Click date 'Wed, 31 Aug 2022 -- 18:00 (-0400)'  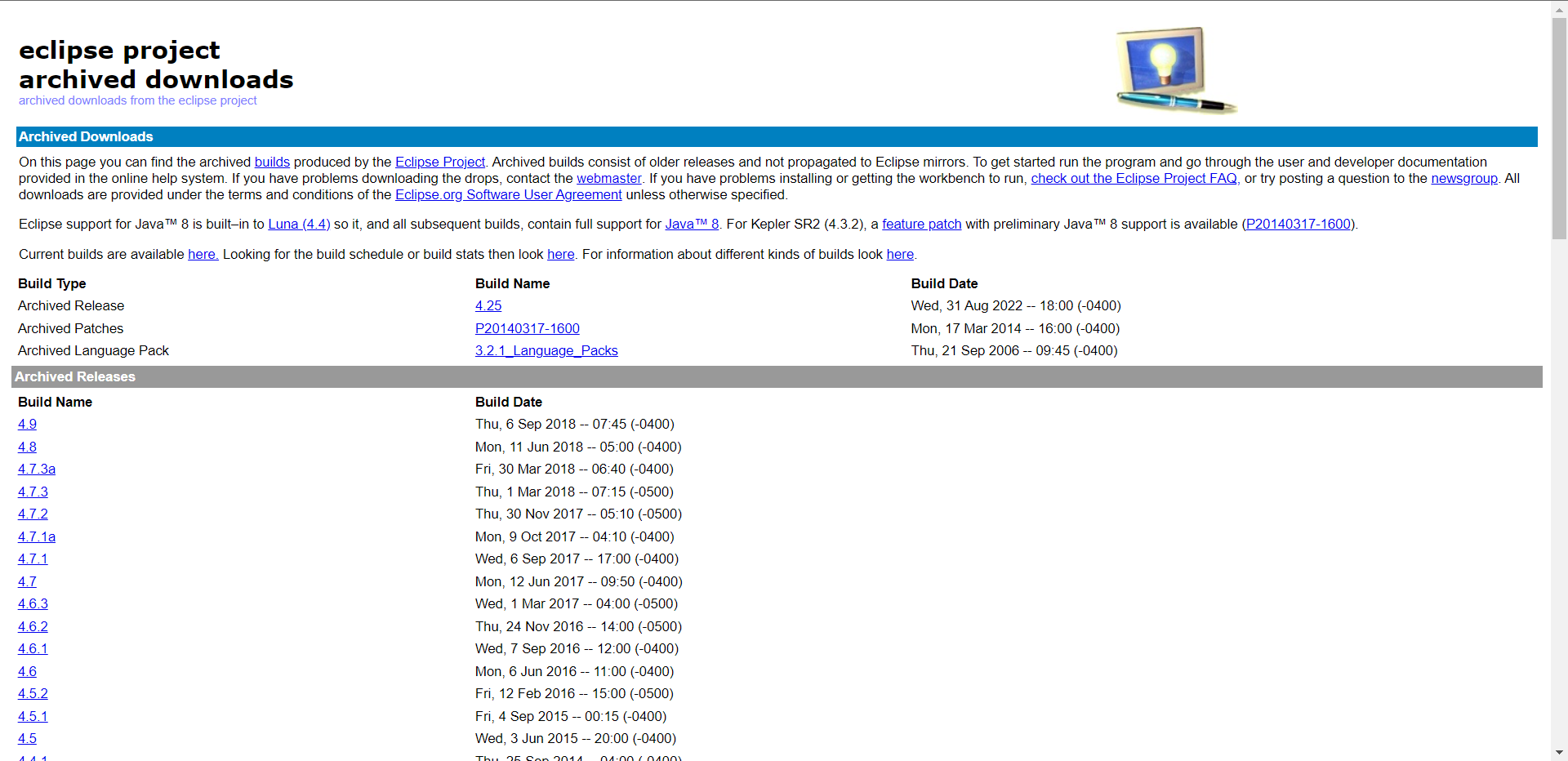click(x=1016, y=305)
